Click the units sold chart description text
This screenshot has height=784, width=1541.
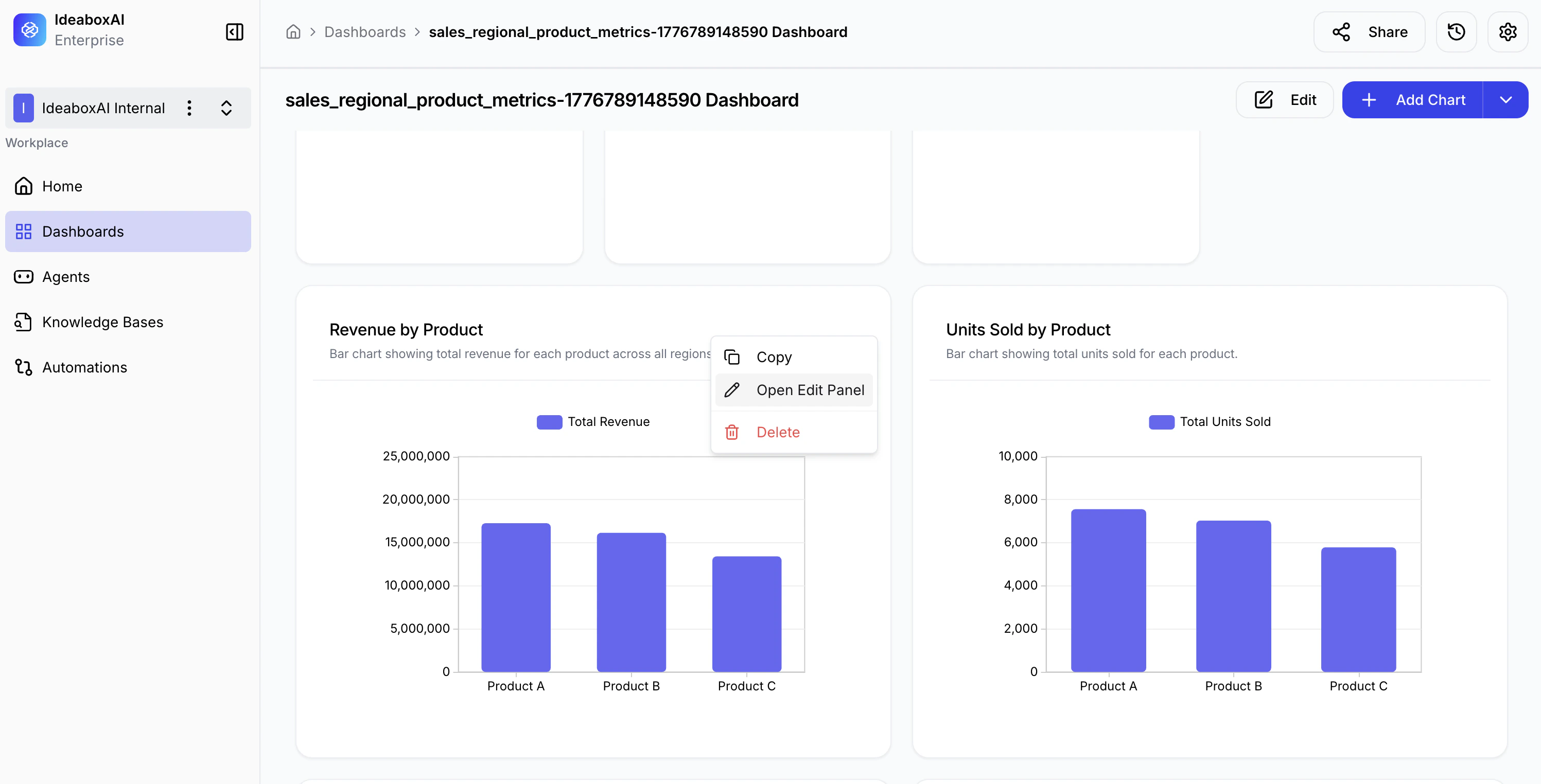[1092, 354]
